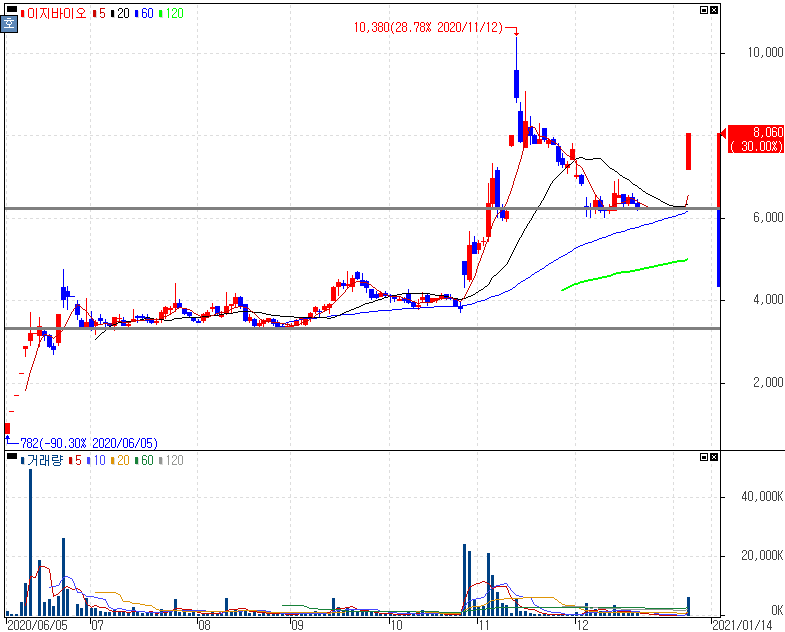This screenshot has height=632, width=785.
Task: Click the upper gray horizontal support line
Action: [x=362, y=208]
